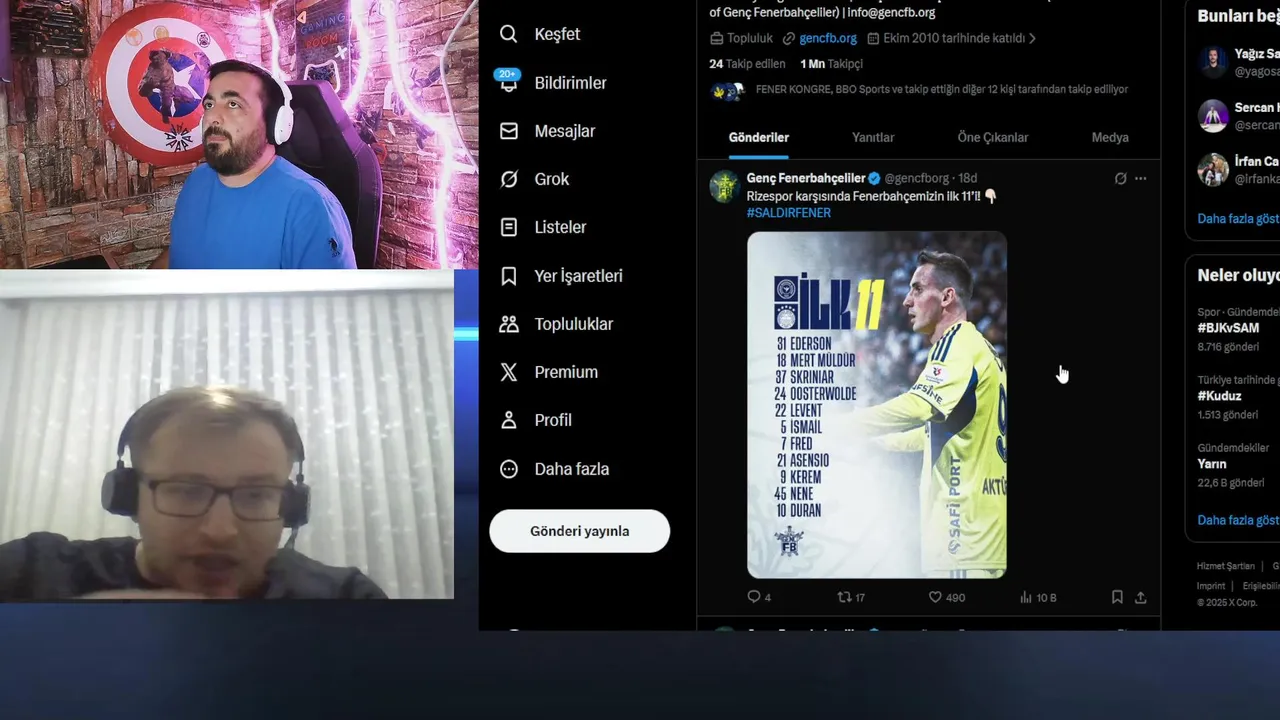The image size is (1280, 720).
Task: Click the 18d post timestamp
Action: pos(967,178)
